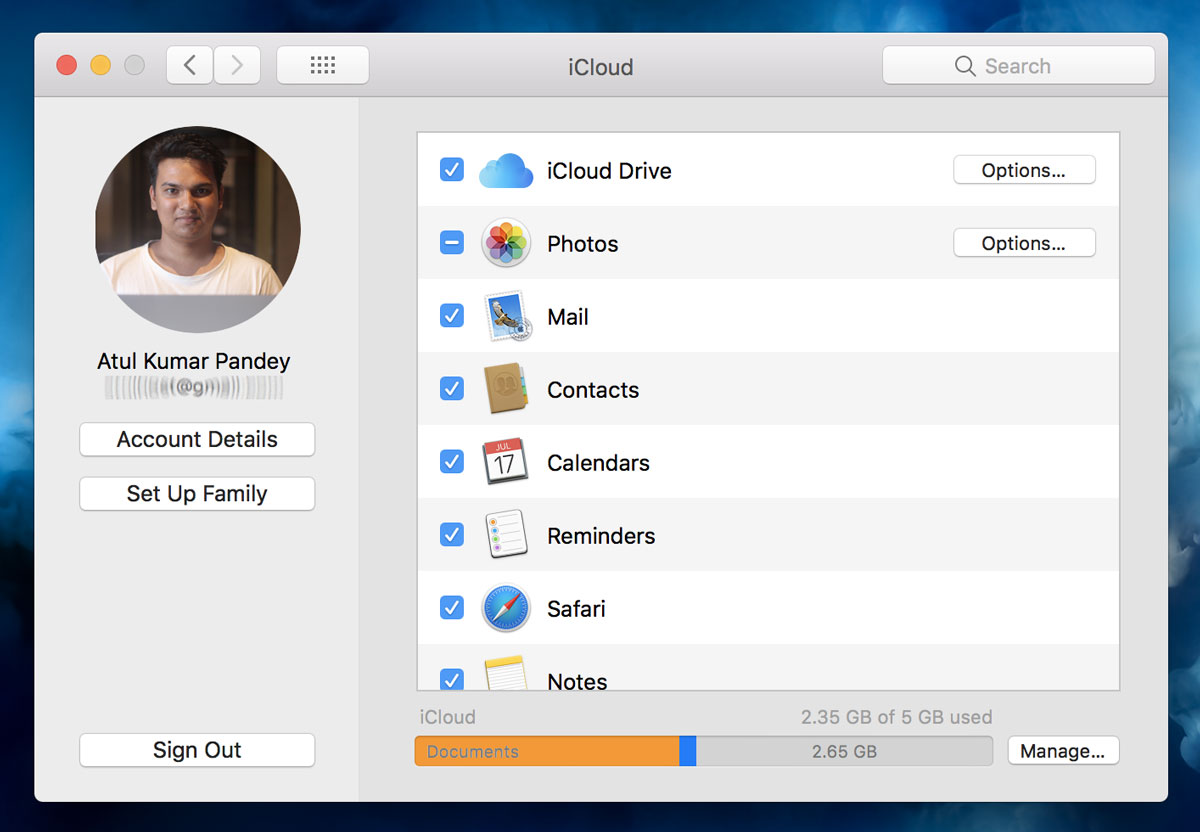Screen dimensions: 1200x832
Task: Toggle the Notes checkbox
Action: pos(452,679)
